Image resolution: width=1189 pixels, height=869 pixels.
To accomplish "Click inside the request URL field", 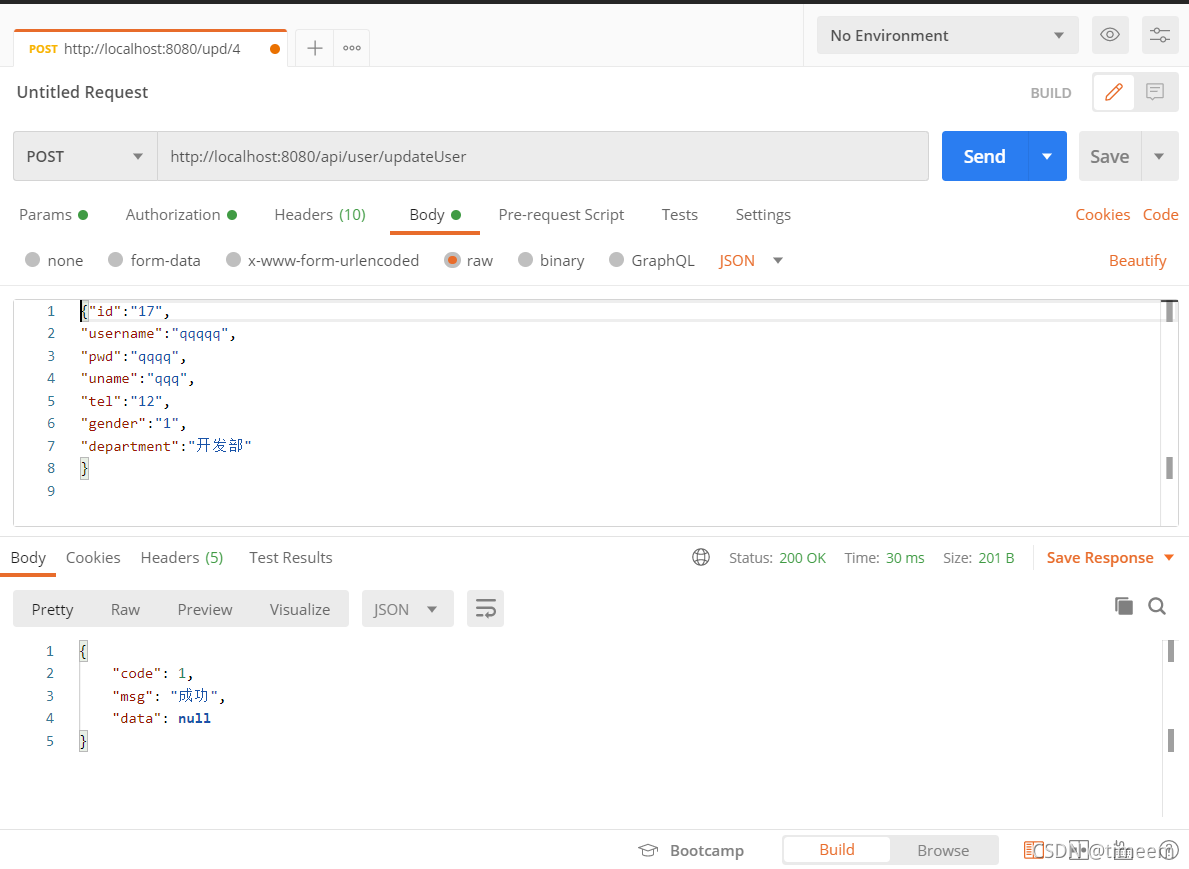I will coord(500,156).
